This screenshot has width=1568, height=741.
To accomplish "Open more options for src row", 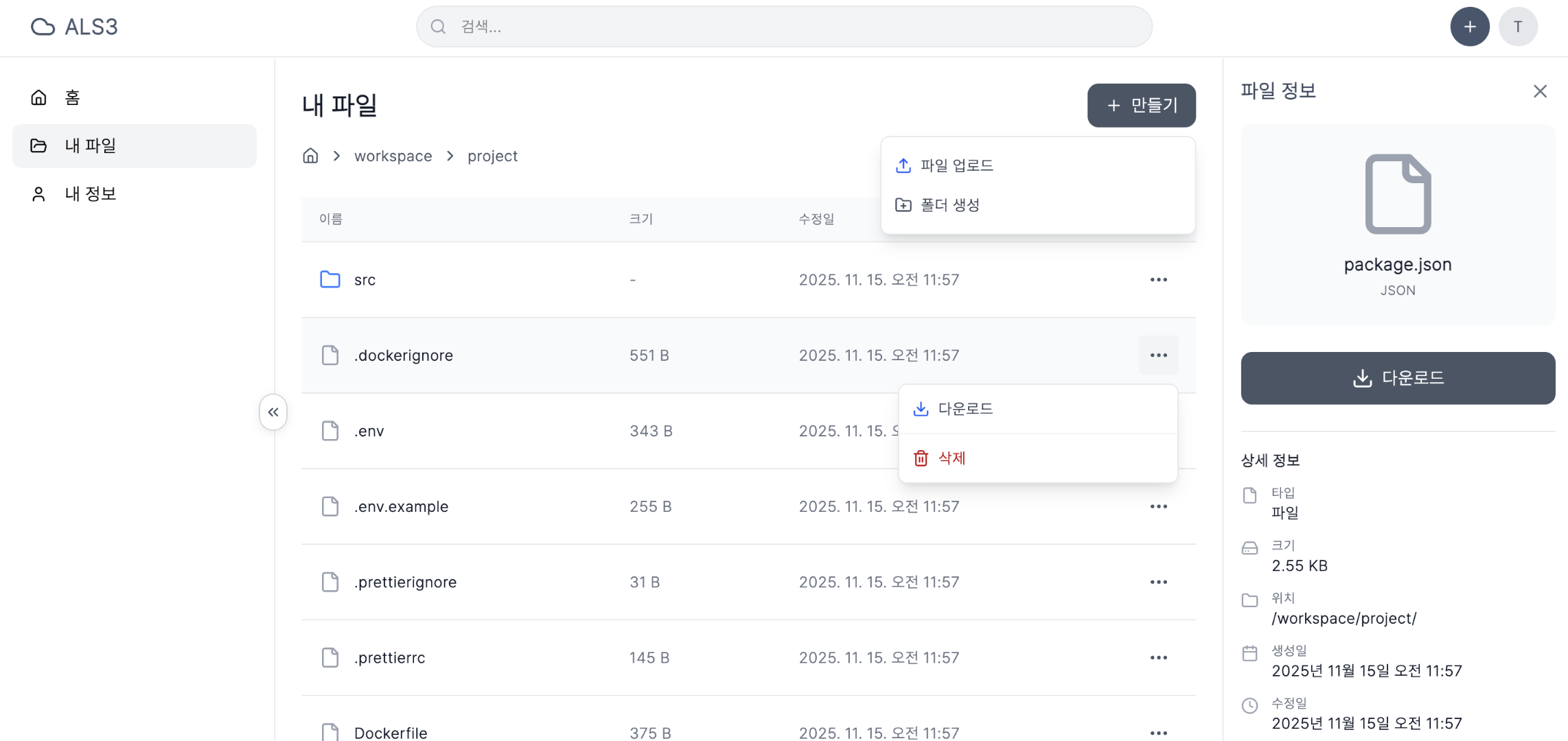I will (1158, 280).
